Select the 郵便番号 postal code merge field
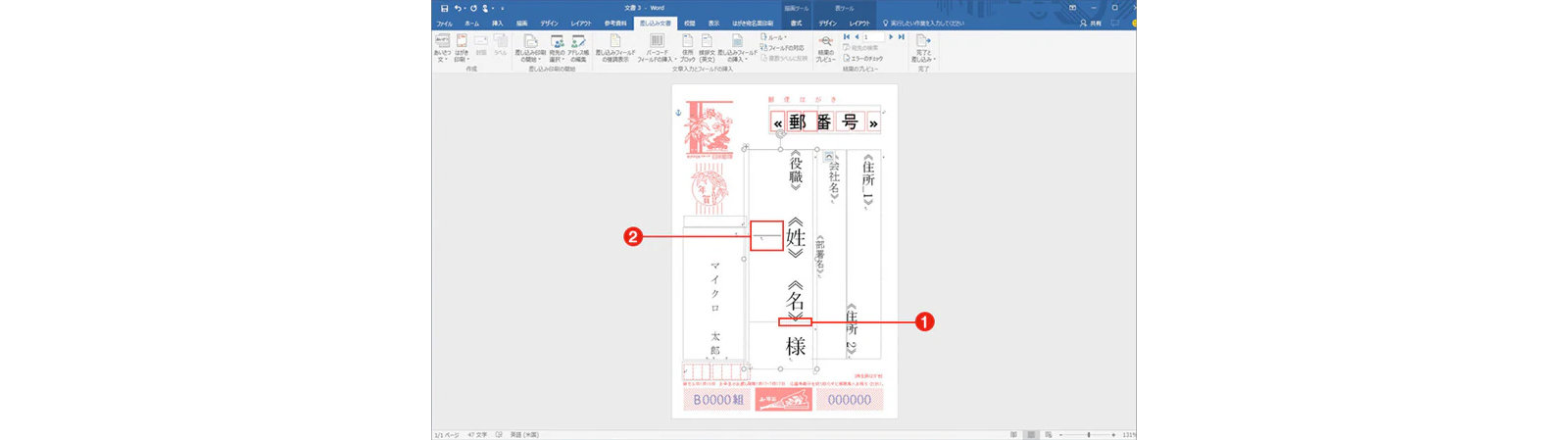 pyautogui.click(x=824, y=122)
